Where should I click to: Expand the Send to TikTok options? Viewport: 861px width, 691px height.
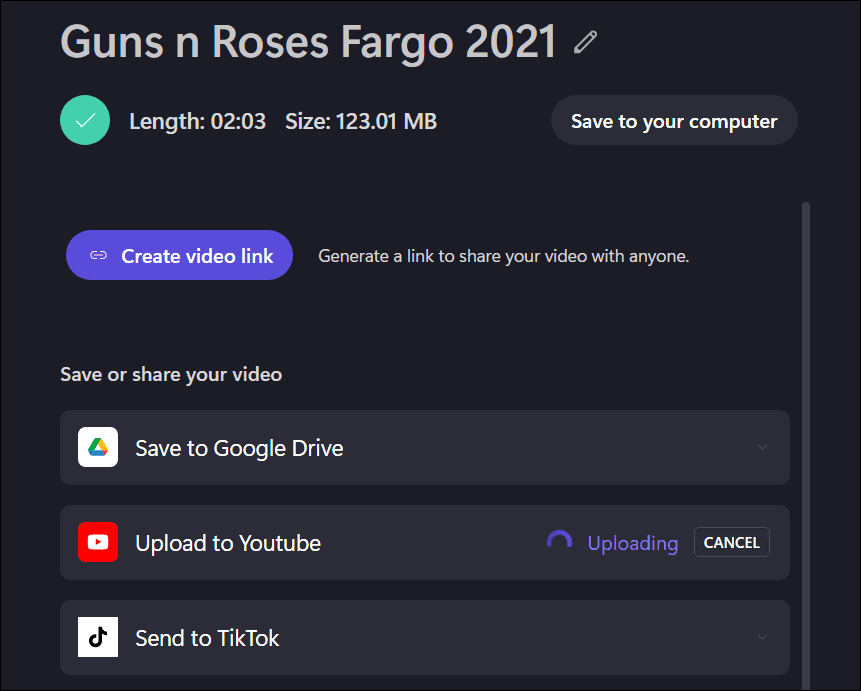pyautogui.click(x=761, y=637)
